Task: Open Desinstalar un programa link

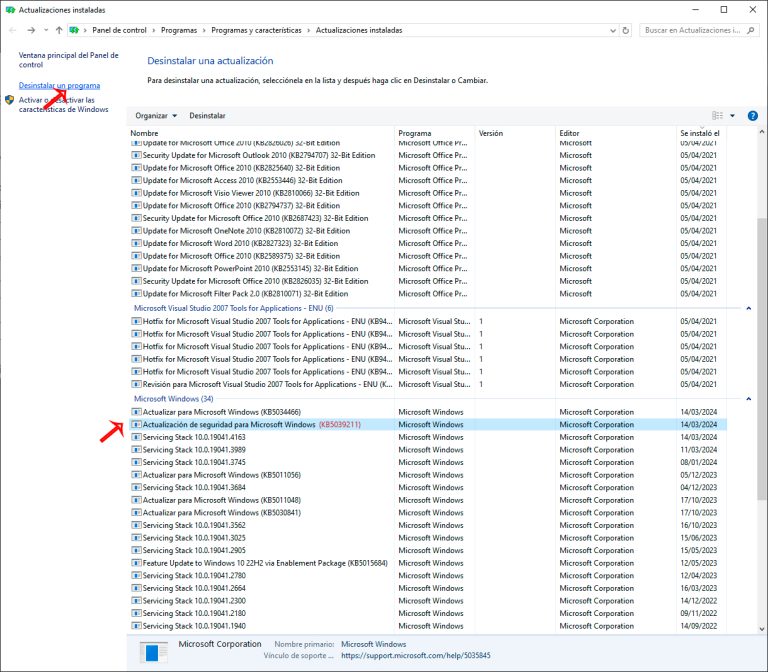Action: tap(59, 85)
